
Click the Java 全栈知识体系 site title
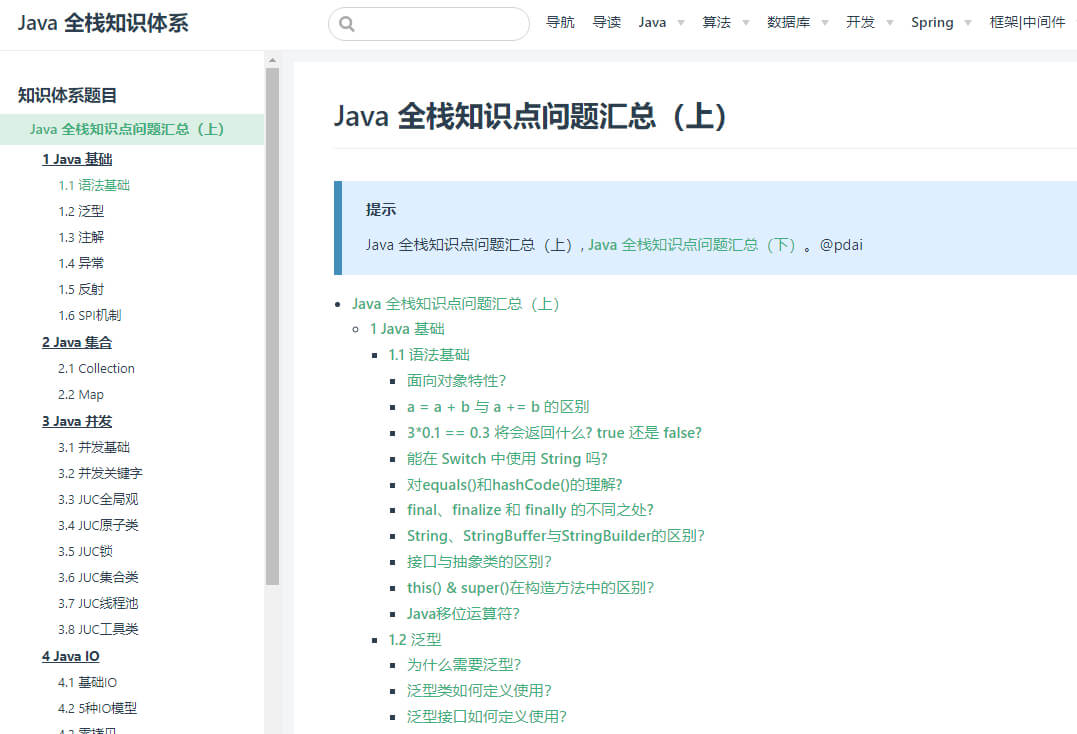103,23
